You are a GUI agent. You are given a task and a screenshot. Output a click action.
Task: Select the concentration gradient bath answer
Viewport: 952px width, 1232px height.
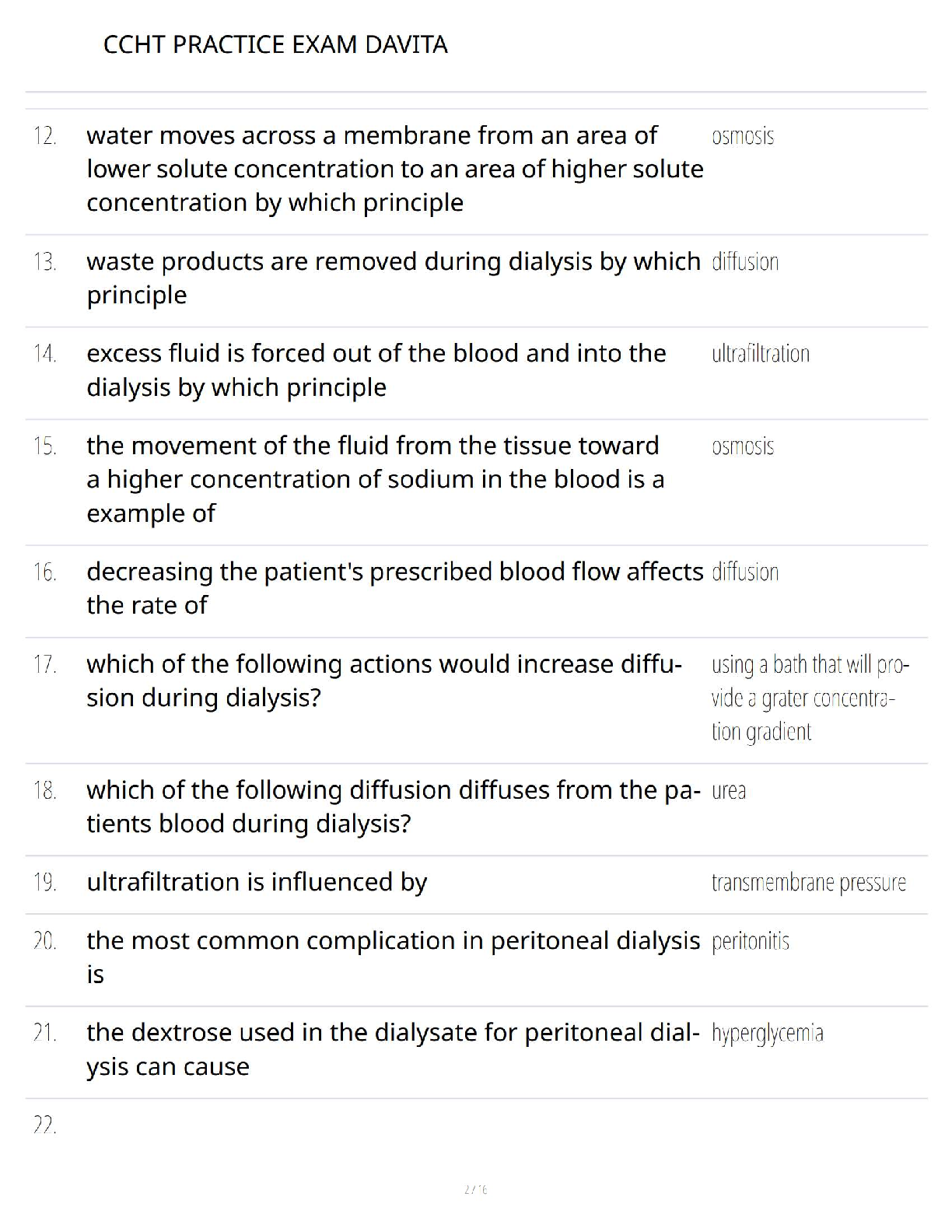(810, 698)
